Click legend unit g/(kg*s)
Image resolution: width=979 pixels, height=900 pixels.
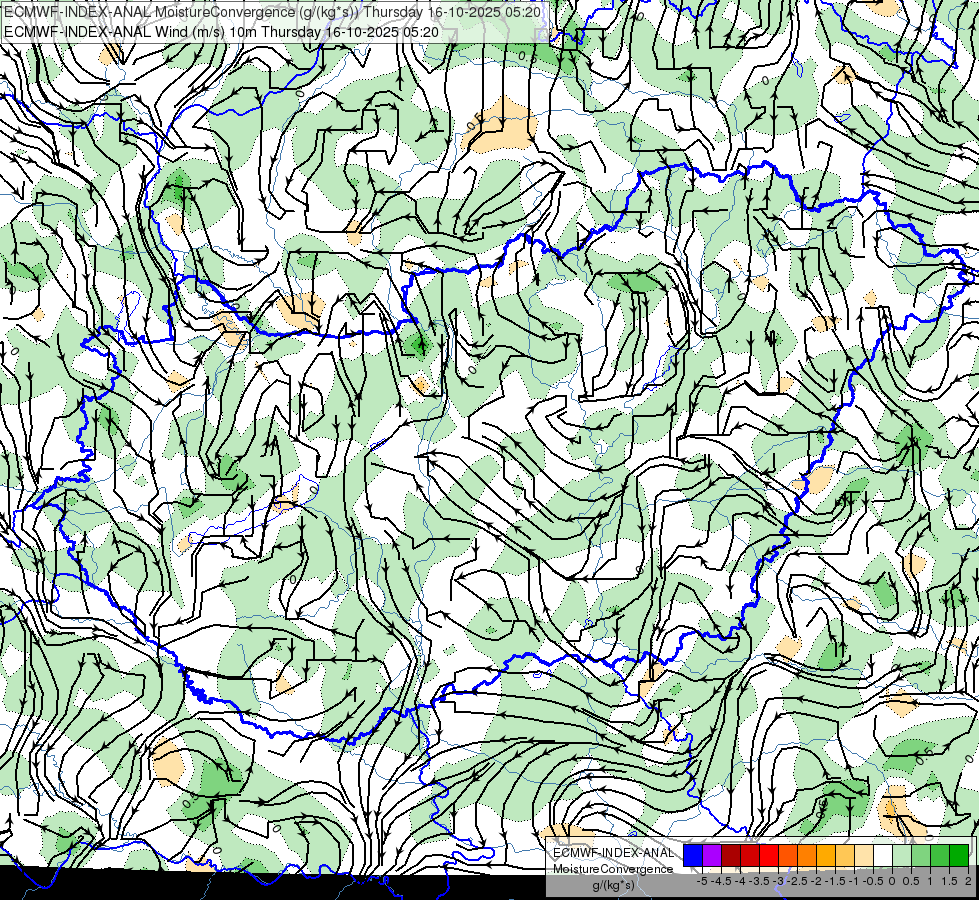coord(613,885)
